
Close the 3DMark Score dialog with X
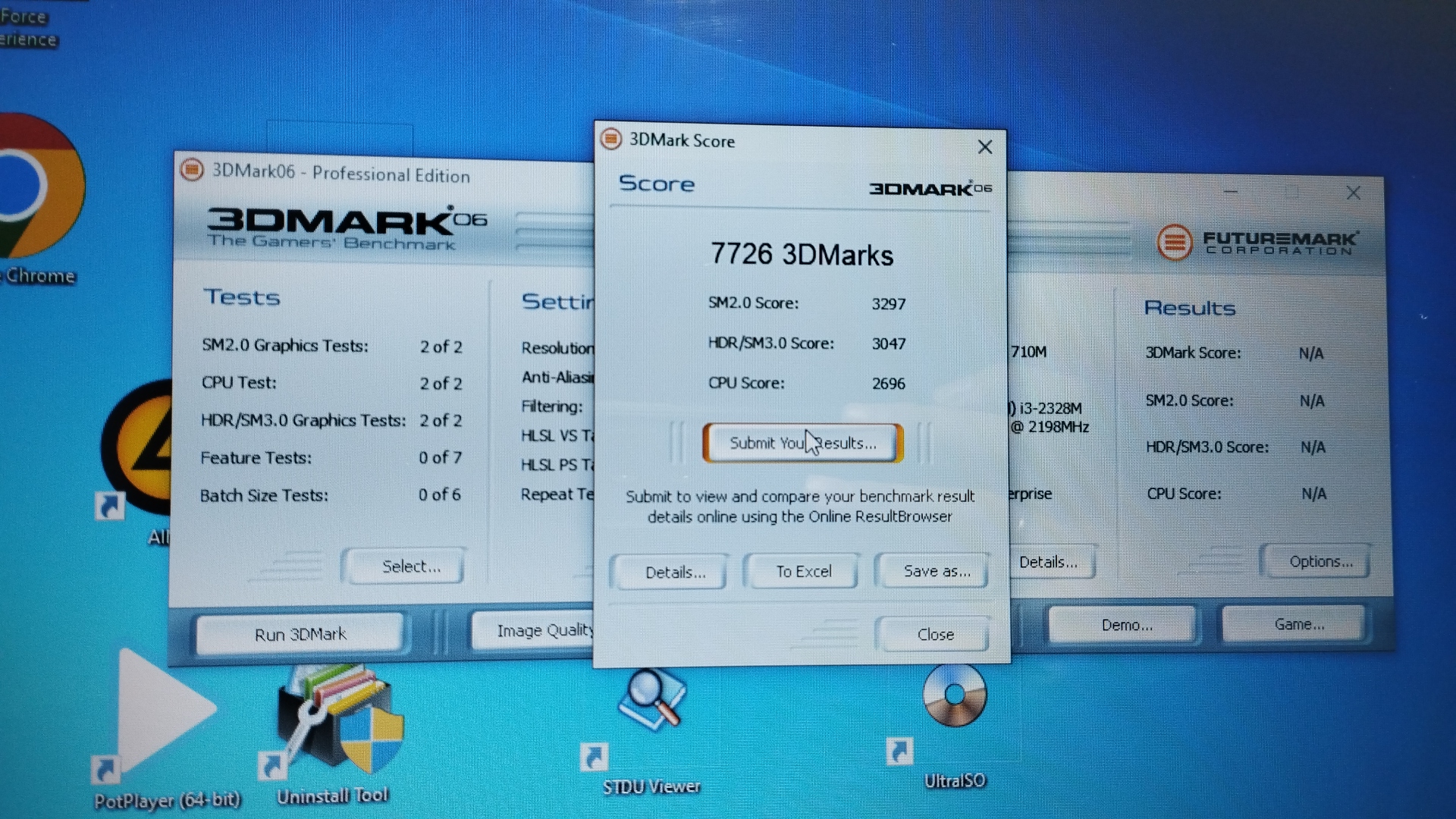point(984,147)
